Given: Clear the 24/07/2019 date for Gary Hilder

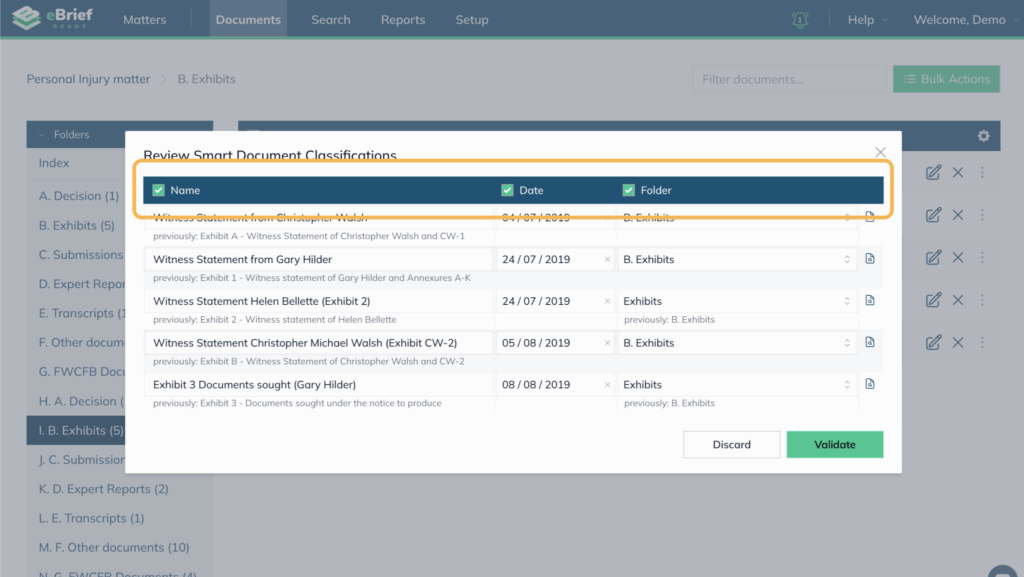Looking at the screenshot, I should click(x=607, y=260).
